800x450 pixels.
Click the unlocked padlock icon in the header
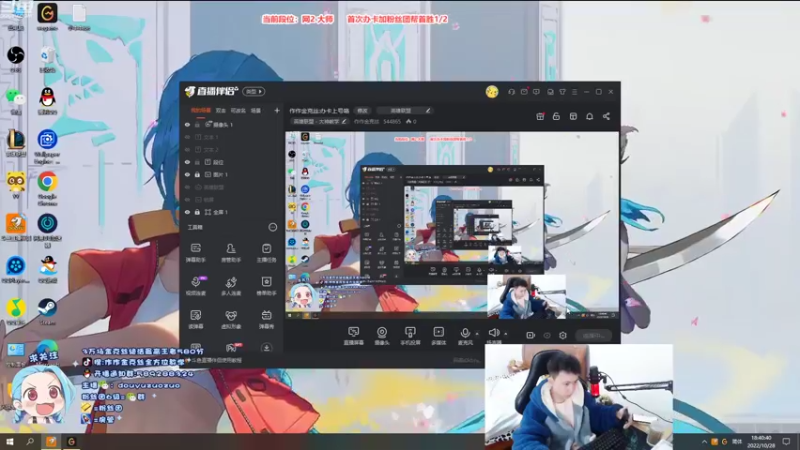point(556,116)
